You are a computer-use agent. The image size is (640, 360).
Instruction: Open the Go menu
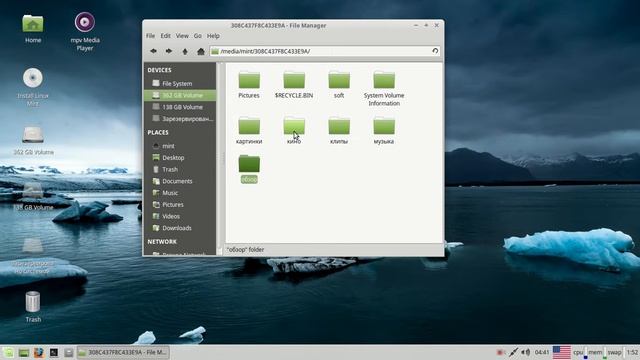(x=198, y=36)
